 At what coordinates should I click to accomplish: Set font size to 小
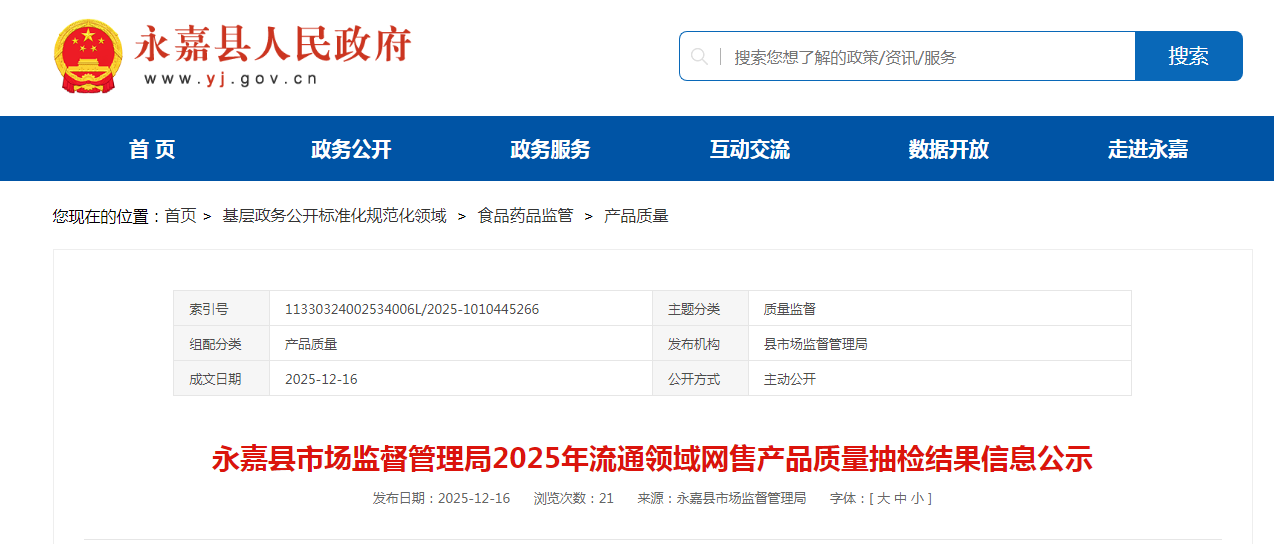coord(917,498)
